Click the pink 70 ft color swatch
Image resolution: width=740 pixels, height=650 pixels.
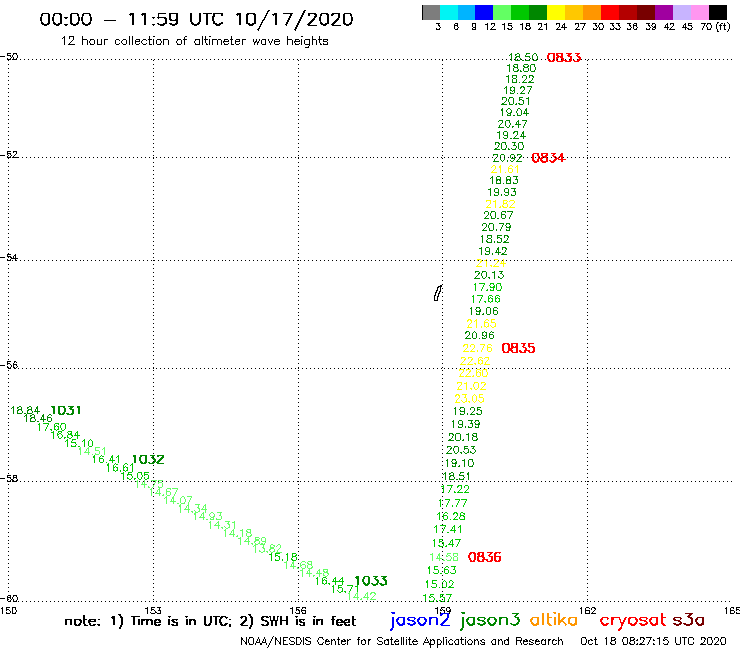click(699, 12)
